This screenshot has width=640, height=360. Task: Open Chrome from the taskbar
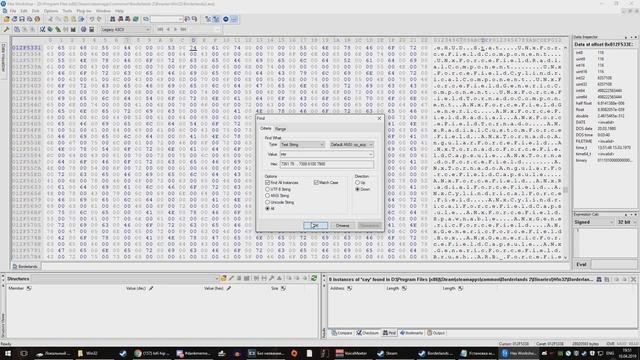click(152, 353)
